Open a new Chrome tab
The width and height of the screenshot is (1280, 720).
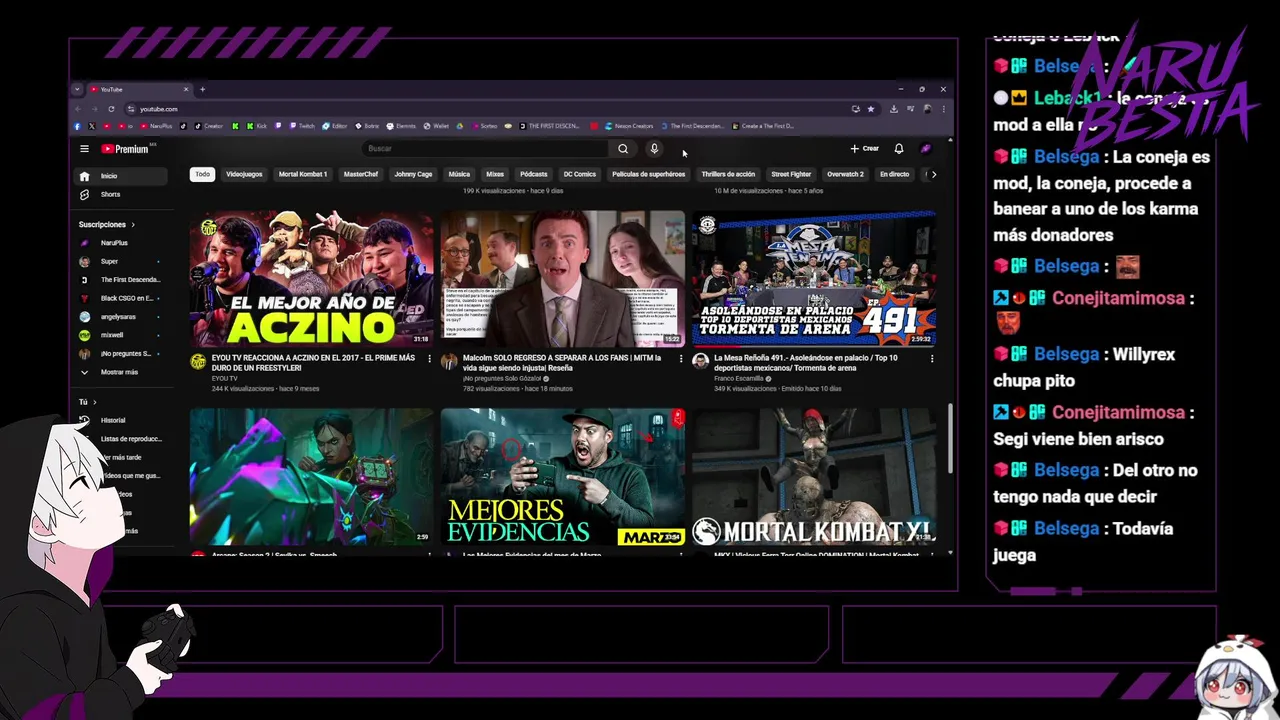[x=202, y=89]
